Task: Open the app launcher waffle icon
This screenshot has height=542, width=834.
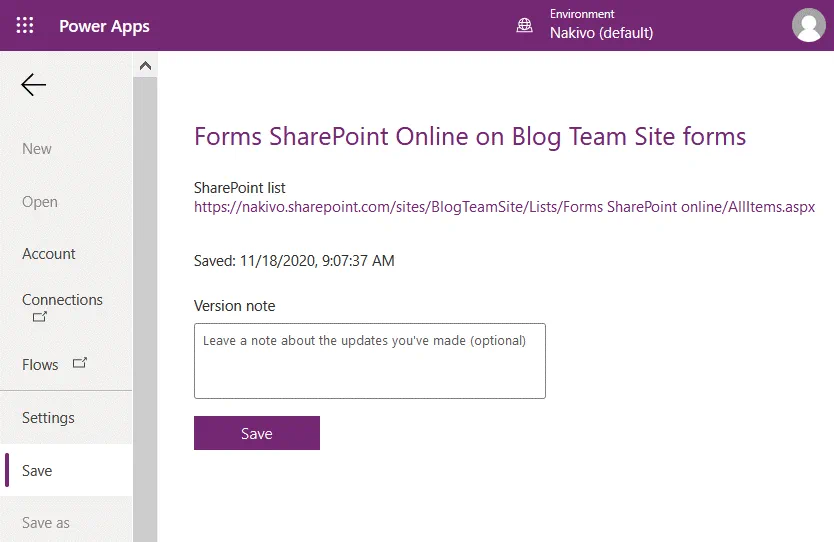Action: [25, 26]
